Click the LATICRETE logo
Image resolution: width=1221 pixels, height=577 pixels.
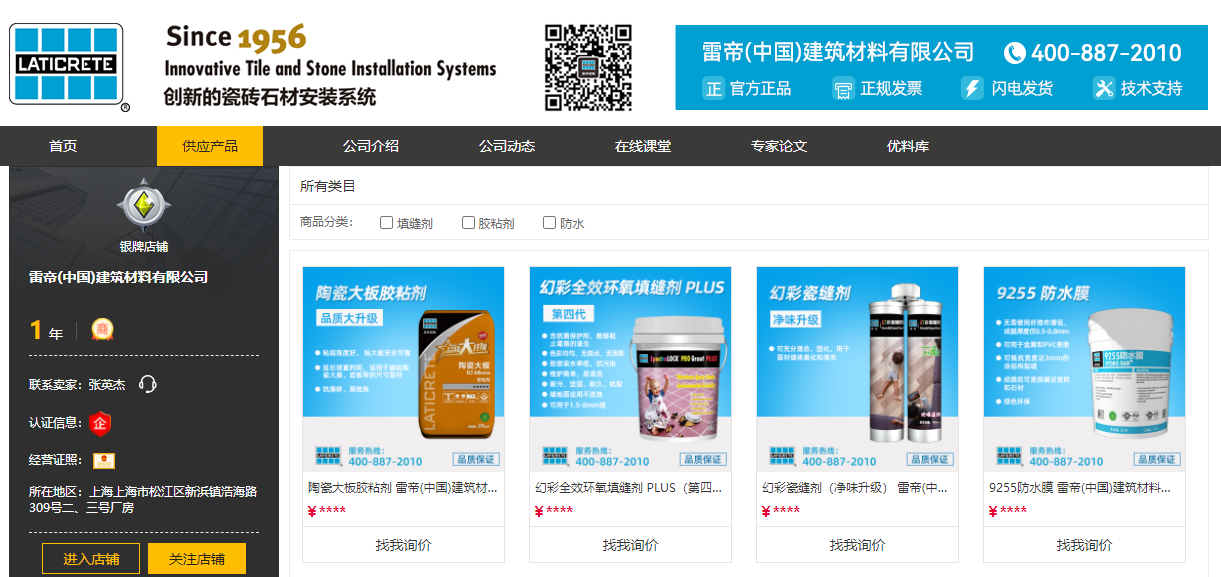(68, 65)
